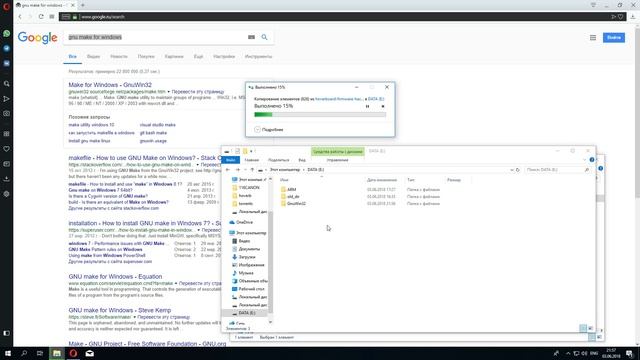Open File Explorer from the taskbar

pyautogui.click(x=57, y=353)
